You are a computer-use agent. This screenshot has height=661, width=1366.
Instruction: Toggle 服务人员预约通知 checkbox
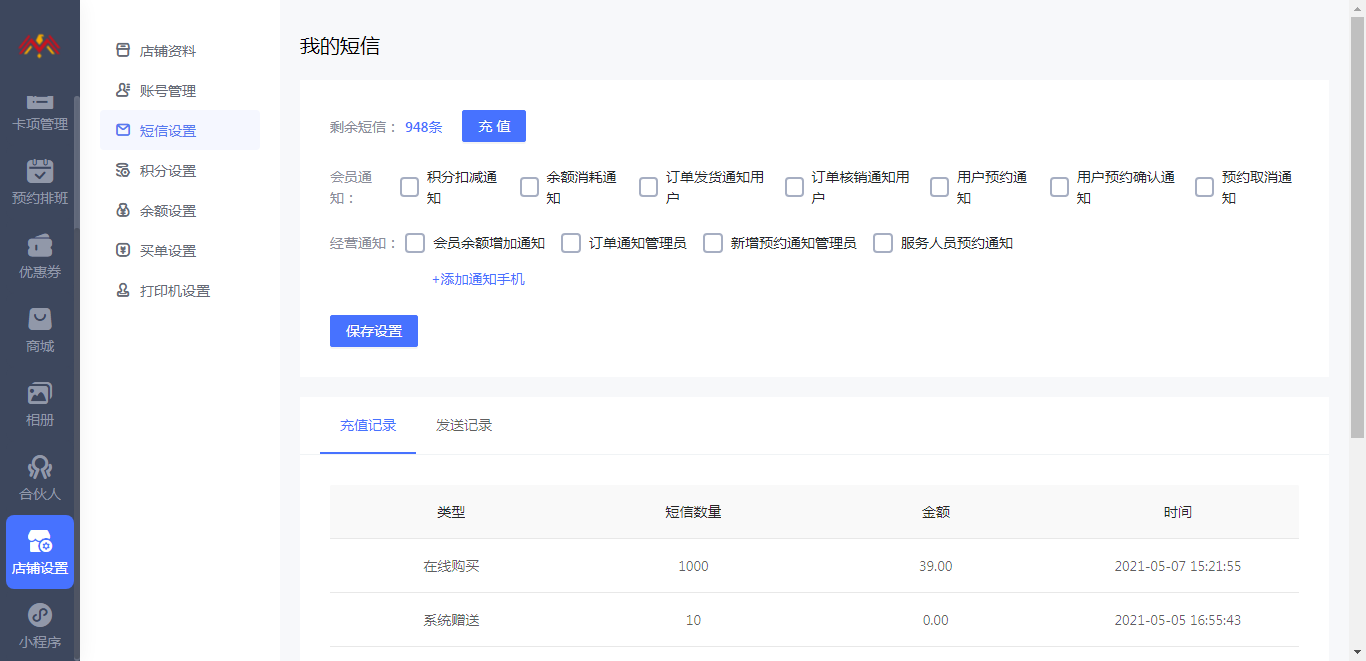coord(883,243)
